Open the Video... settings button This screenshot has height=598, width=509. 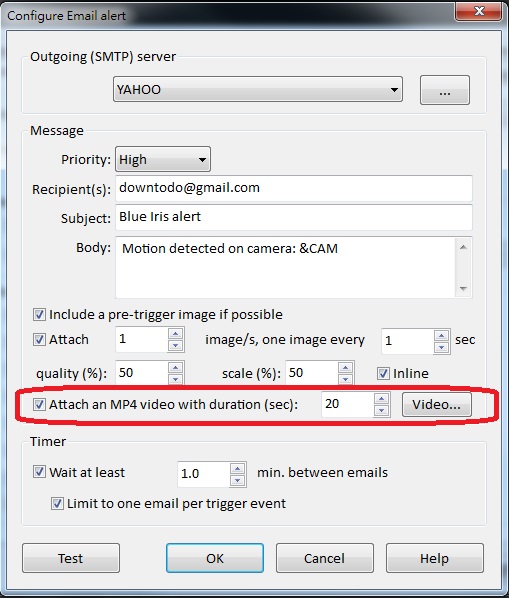click(437, 404)
